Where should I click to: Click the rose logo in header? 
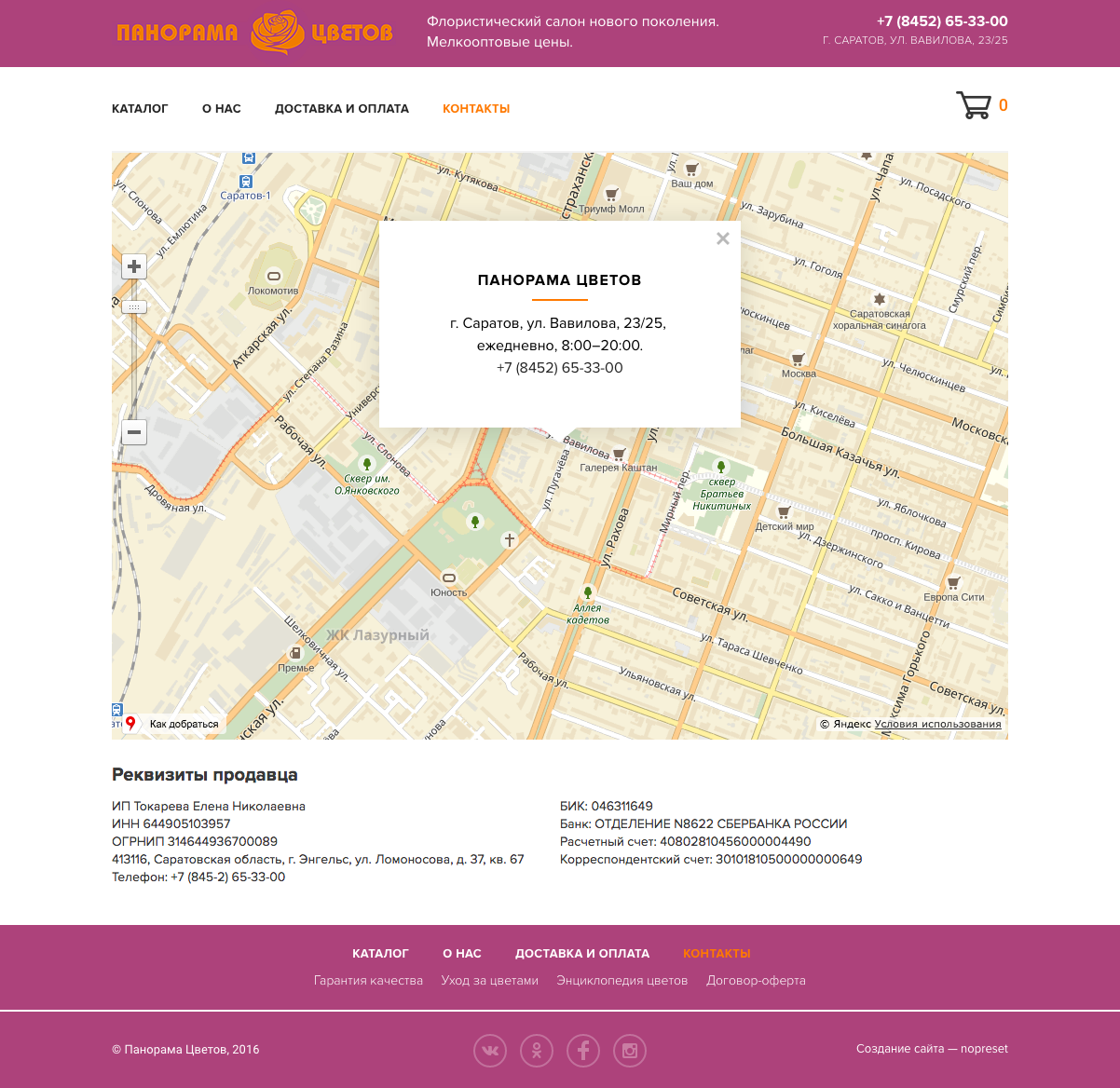(277, 33)
